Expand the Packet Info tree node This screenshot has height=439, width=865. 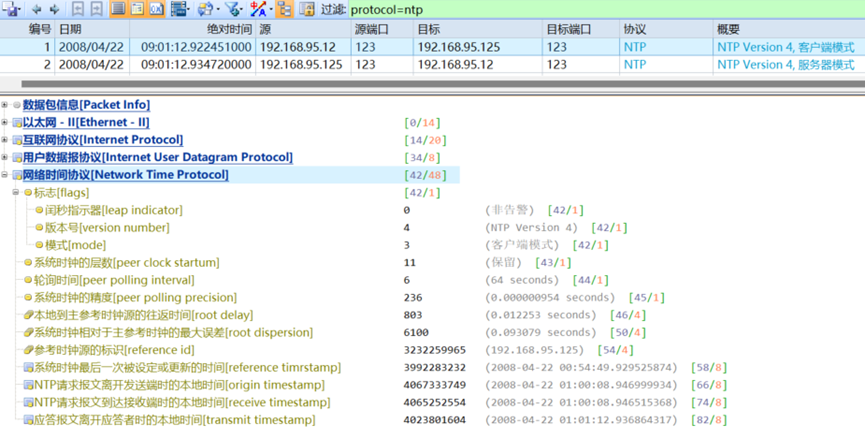6,105
